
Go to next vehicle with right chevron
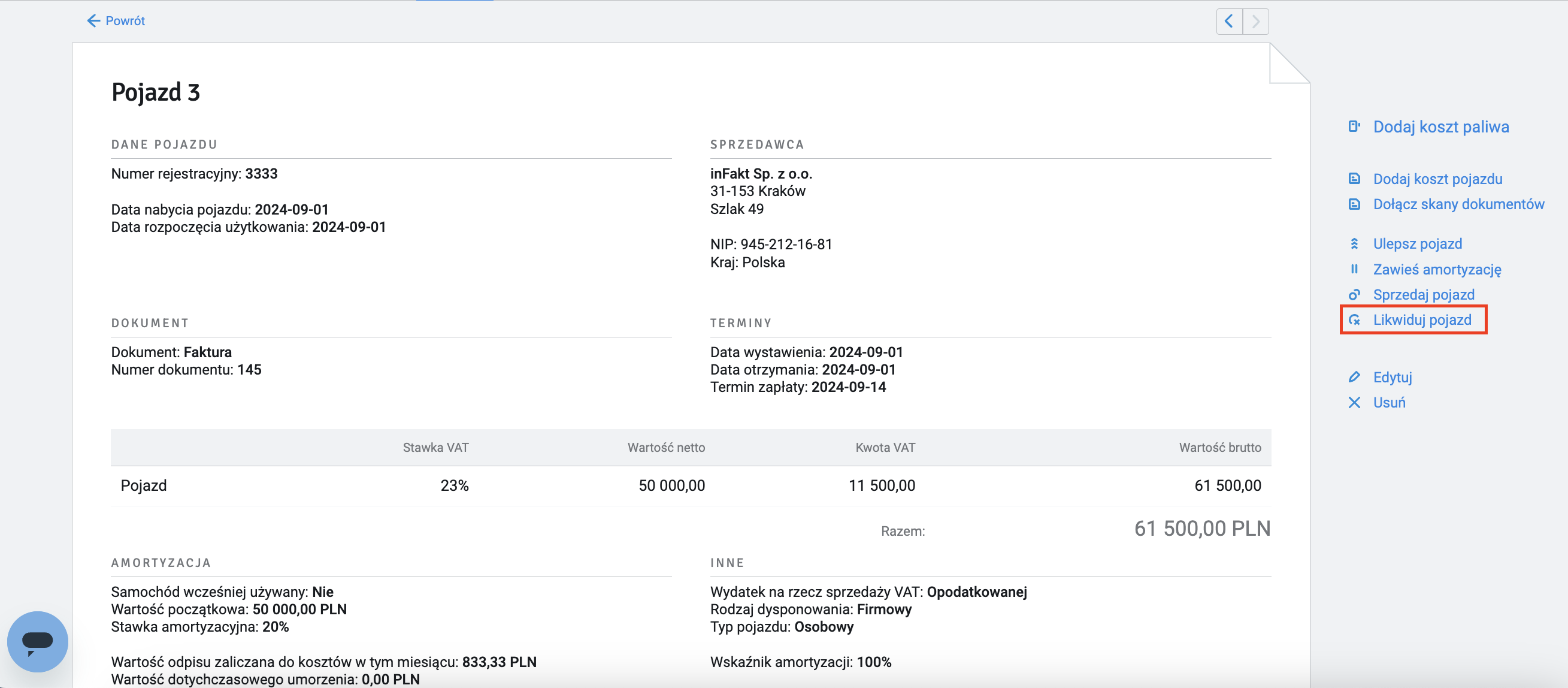[1255, 22]
